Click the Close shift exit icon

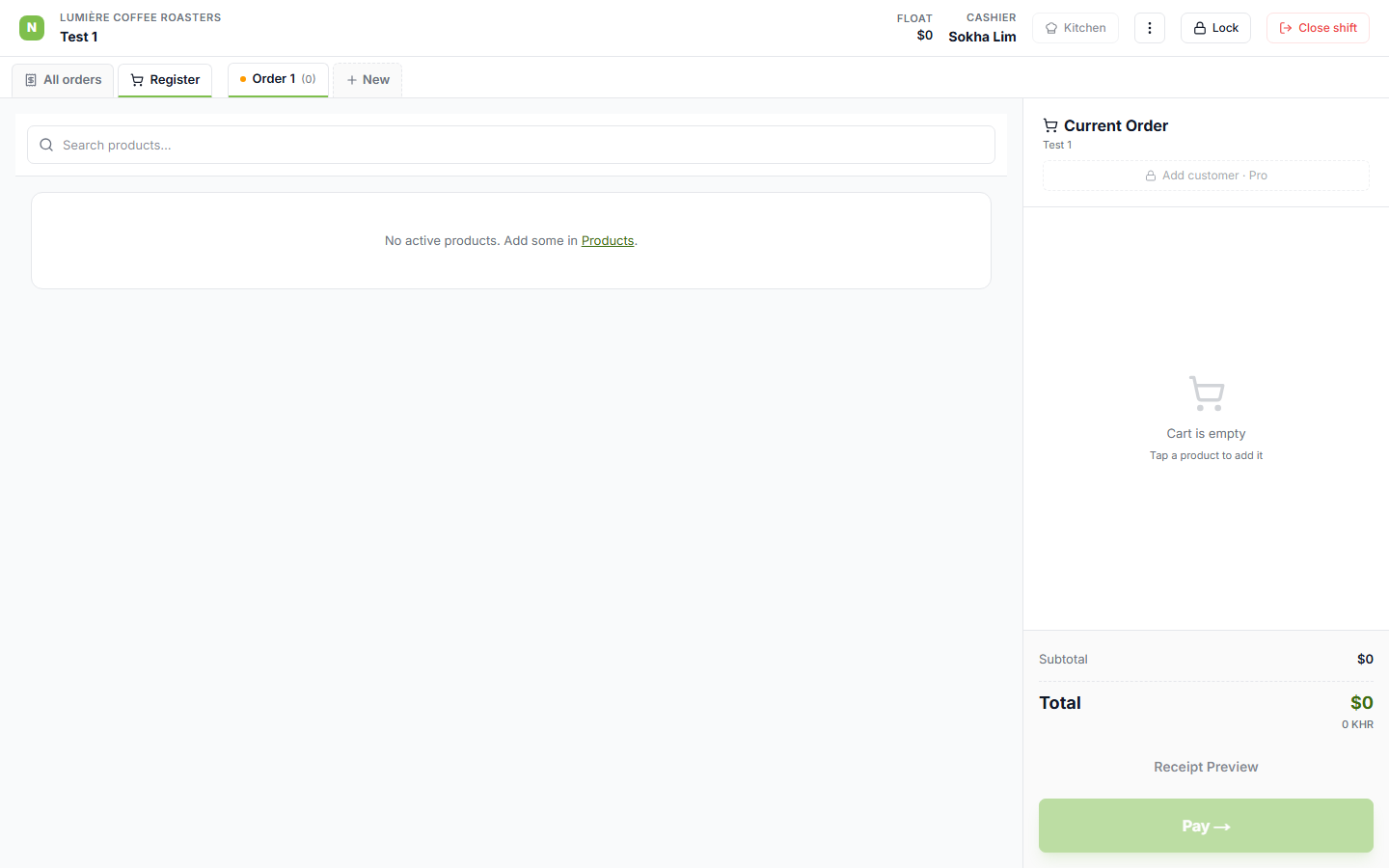[x=1286, y=28]
